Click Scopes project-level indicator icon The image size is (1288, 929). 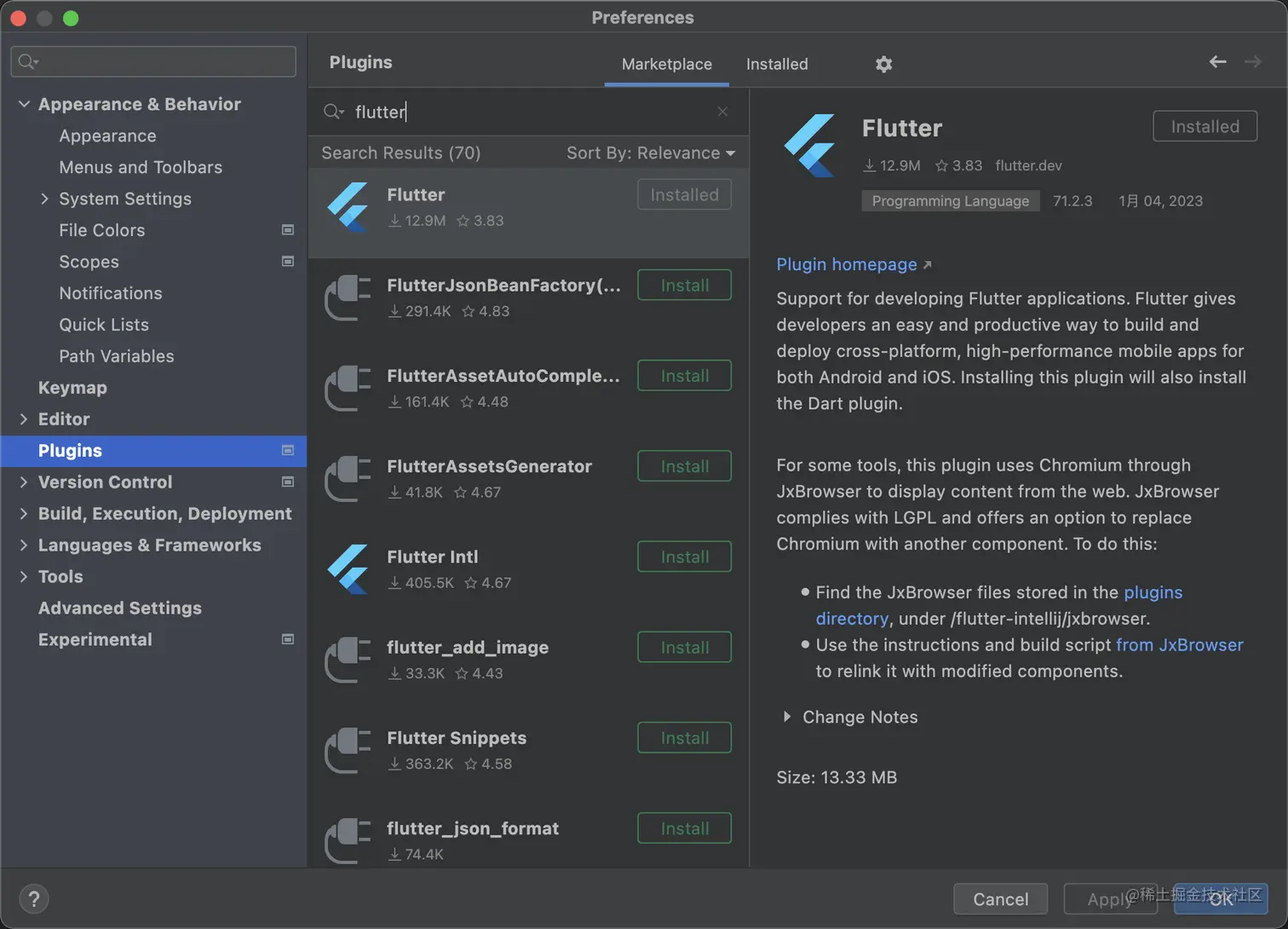pos(288,262)
